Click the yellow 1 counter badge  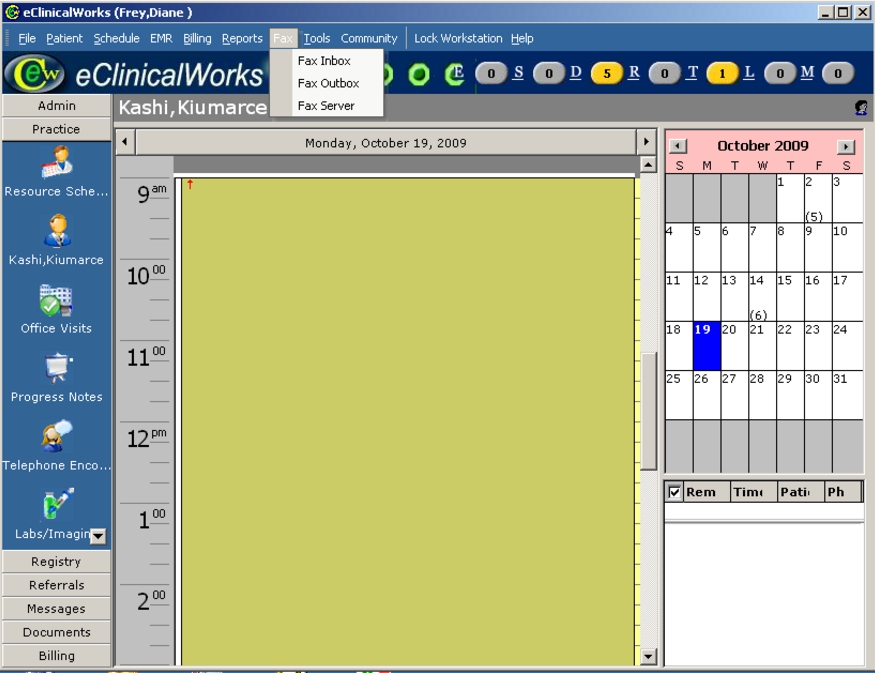pyautogui.click(x=722, y=73)
